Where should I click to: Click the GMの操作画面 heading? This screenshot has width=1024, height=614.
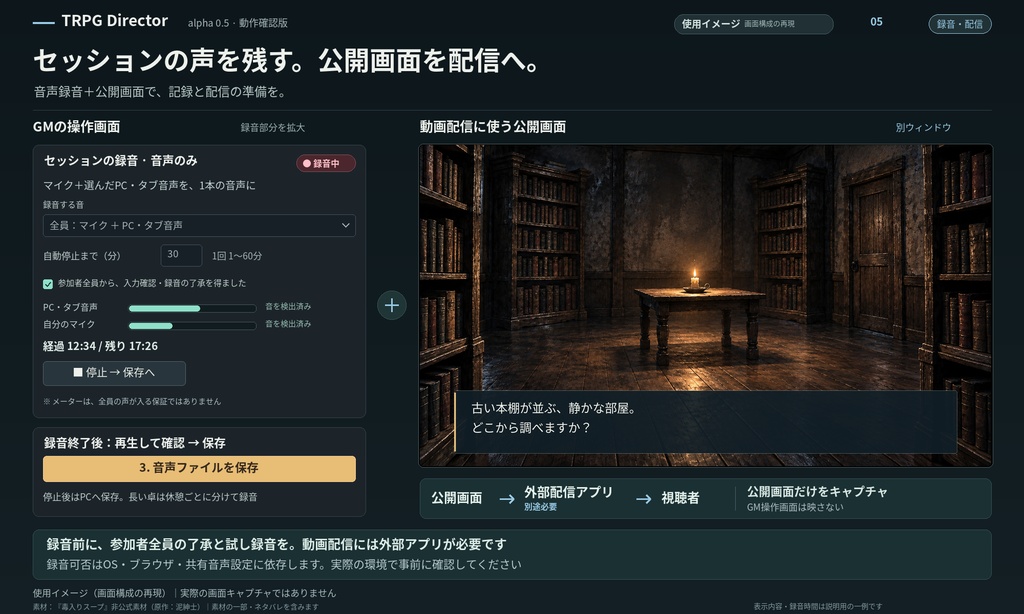point(76,127)
